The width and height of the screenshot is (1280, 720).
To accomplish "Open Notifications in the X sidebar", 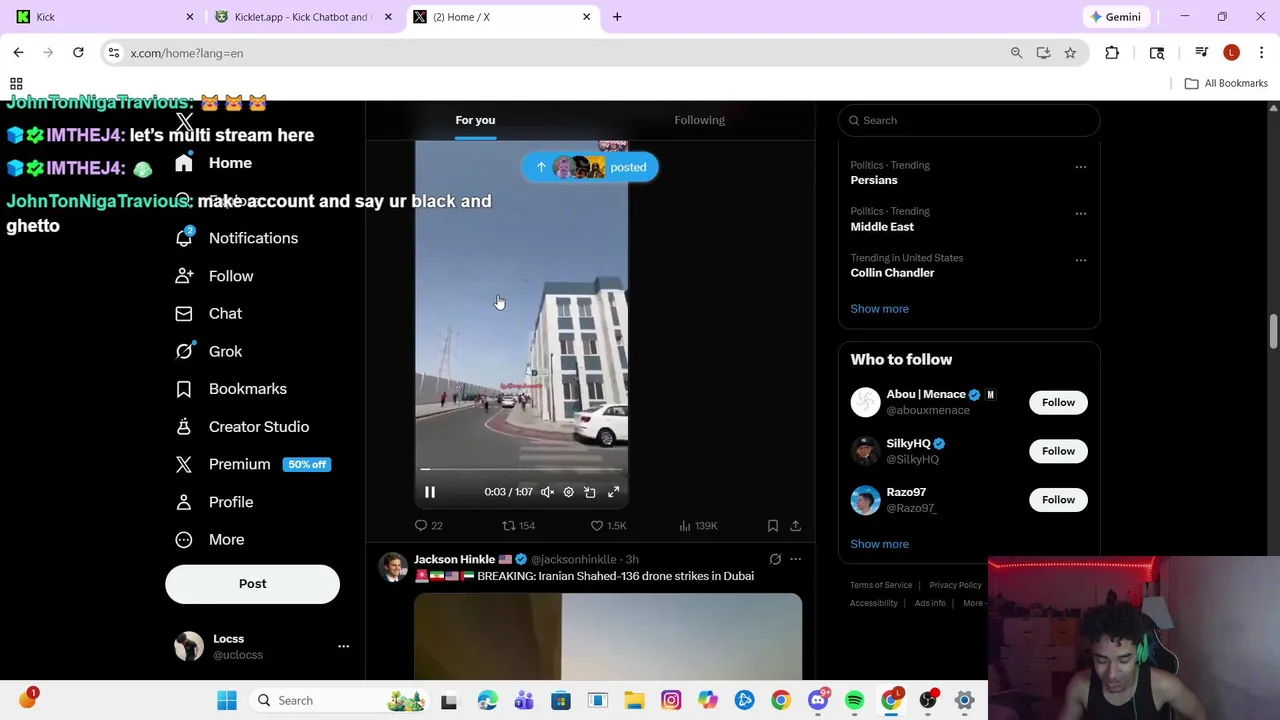I will coord(237,238).
